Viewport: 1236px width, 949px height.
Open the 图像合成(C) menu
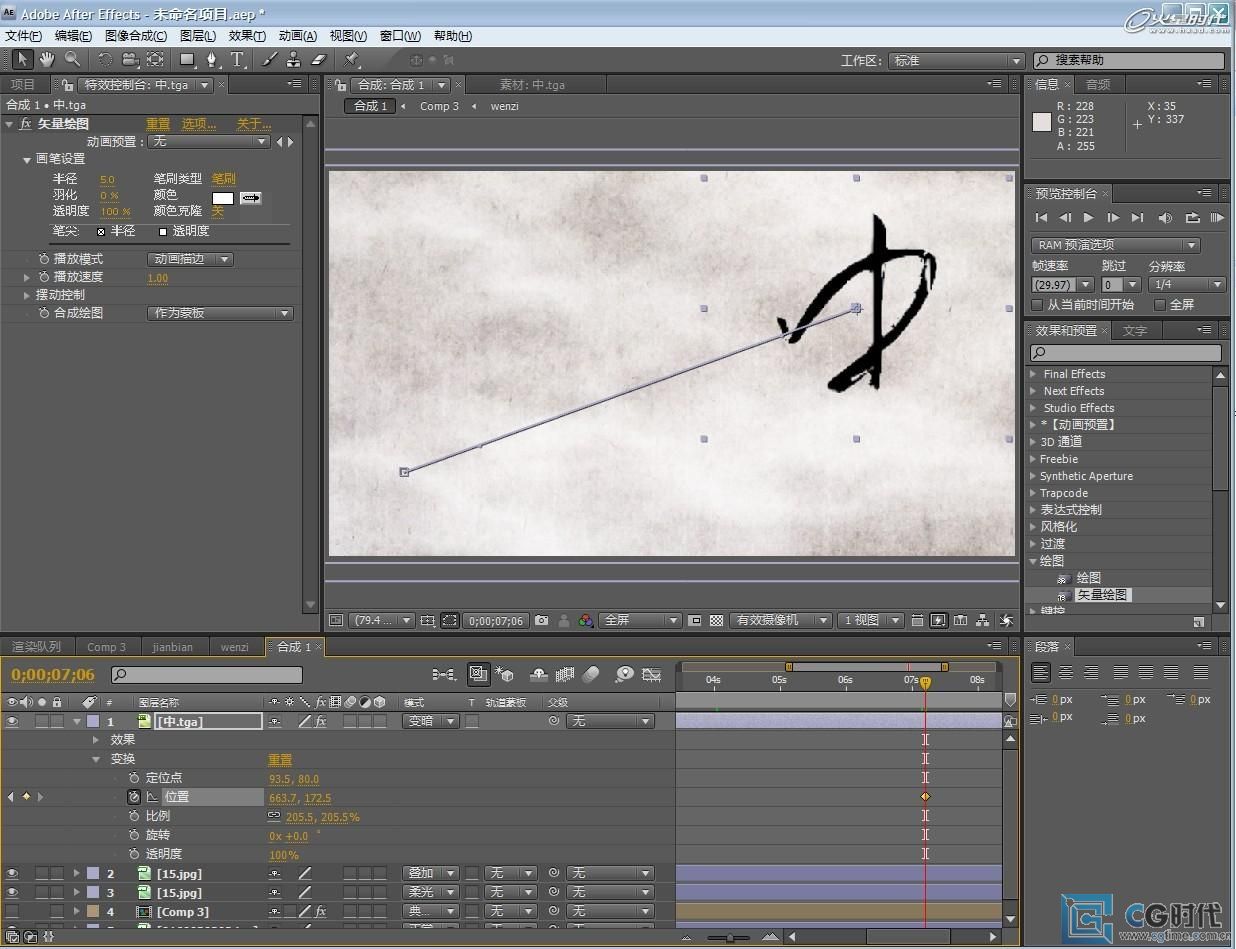tap(136, 36)
